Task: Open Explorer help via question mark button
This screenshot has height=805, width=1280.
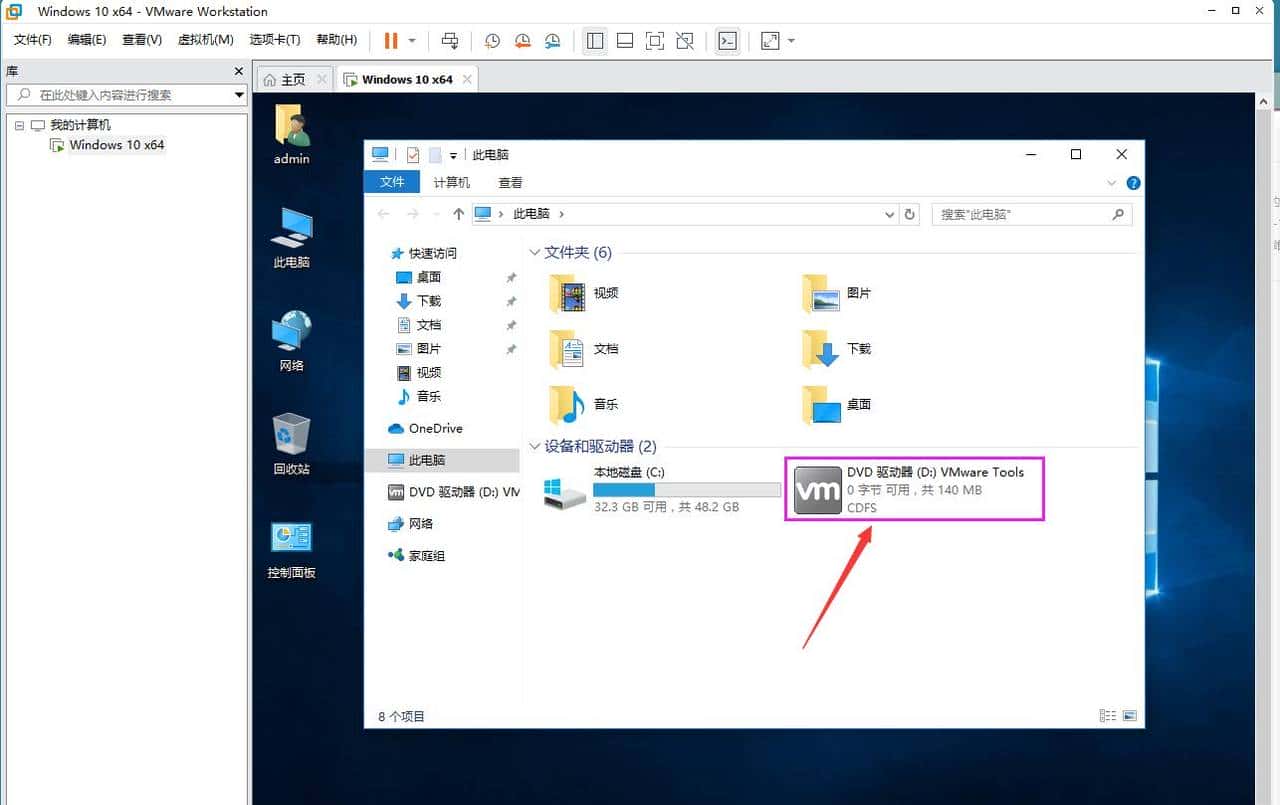Action: tap(1133, 182)
